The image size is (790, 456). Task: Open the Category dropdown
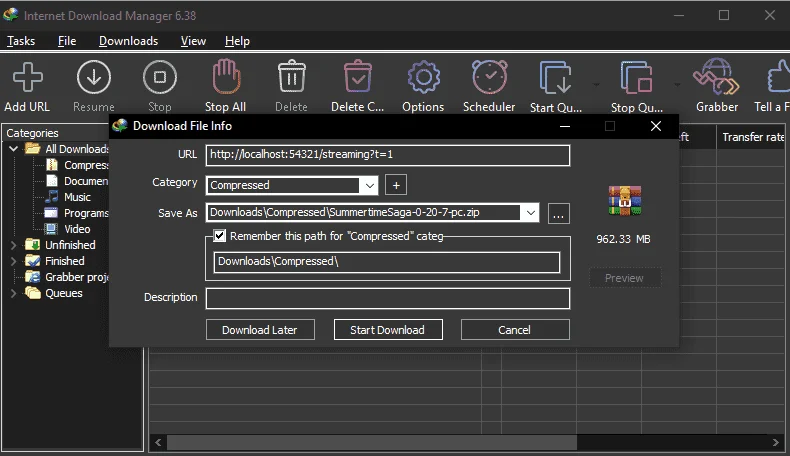point(369,185)
